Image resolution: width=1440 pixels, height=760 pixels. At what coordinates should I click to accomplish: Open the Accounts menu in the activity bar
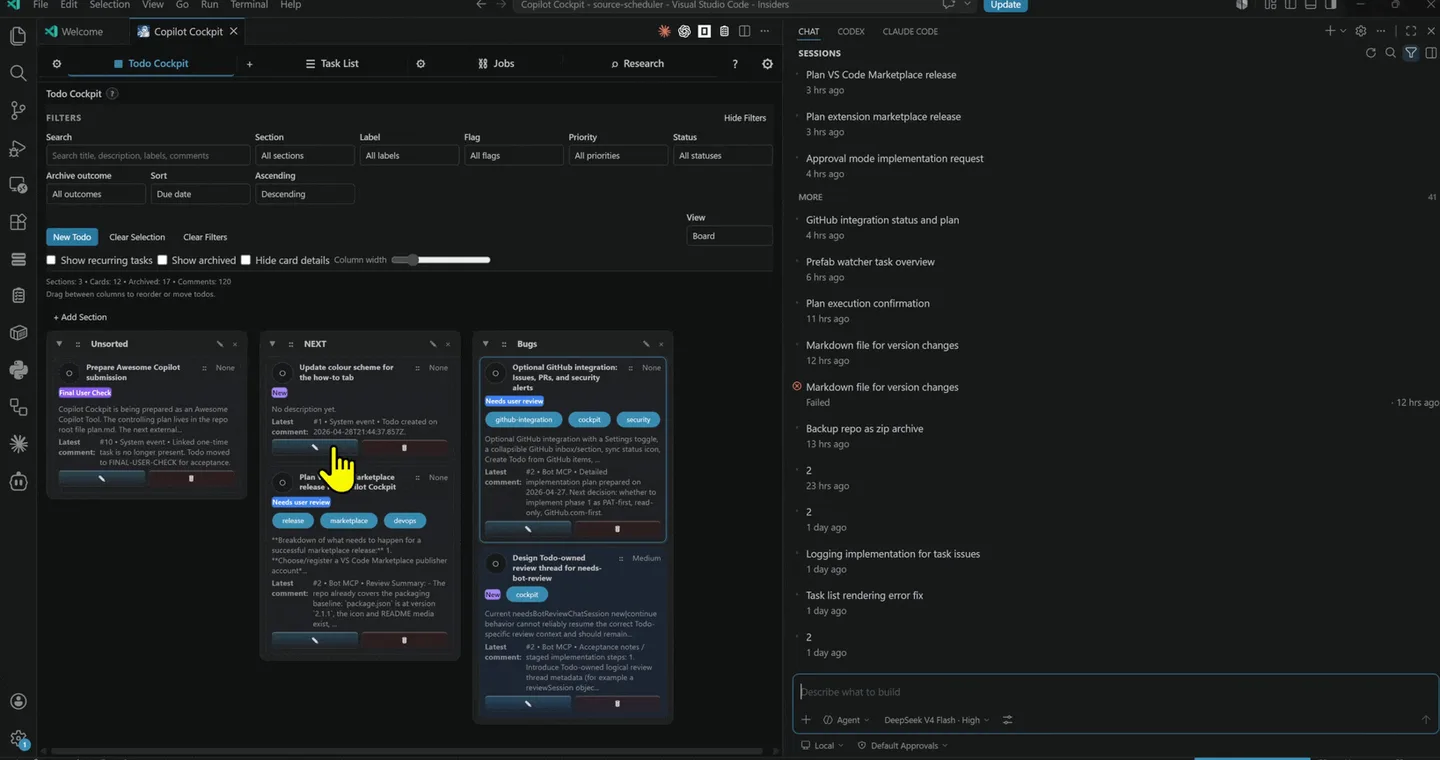click(18, 702)
